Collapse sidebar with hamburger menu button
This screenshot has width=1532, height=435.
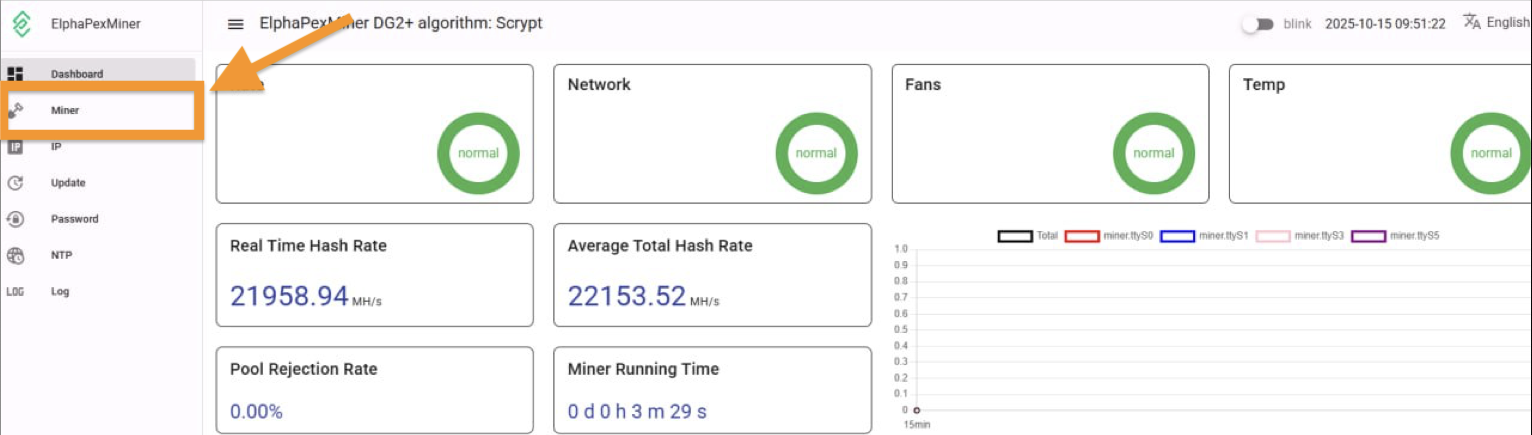pyautogui.click(x=236, y=24)
